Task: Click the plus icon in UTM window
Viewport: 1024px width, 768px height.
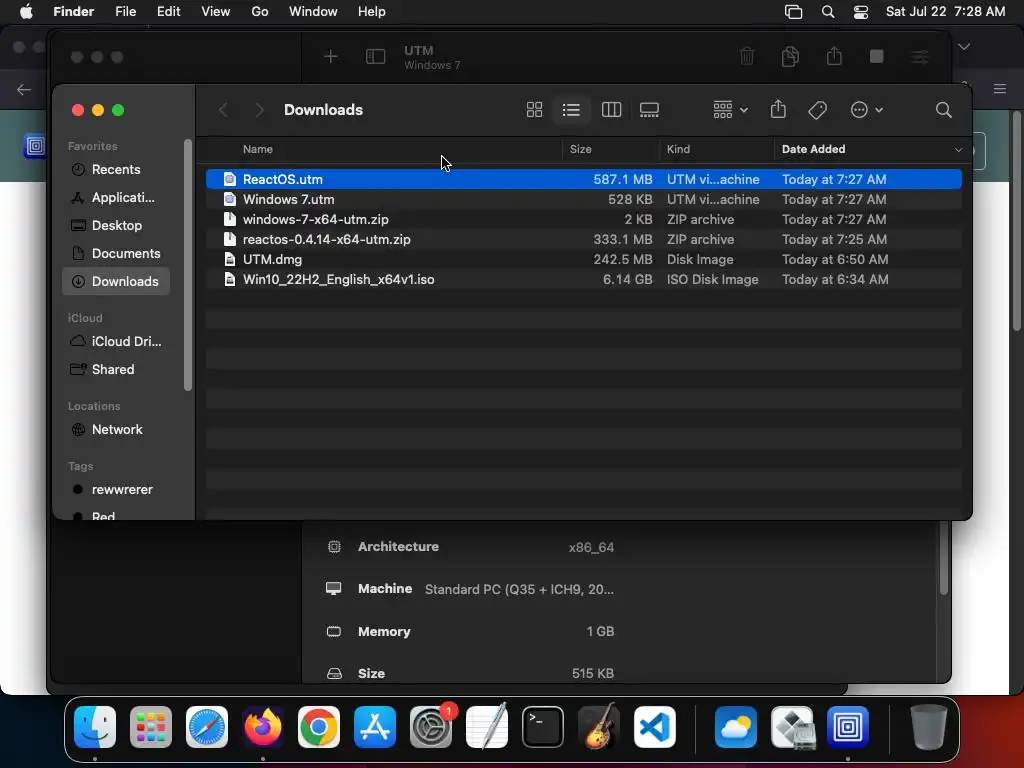Action: tap(330, 57)
